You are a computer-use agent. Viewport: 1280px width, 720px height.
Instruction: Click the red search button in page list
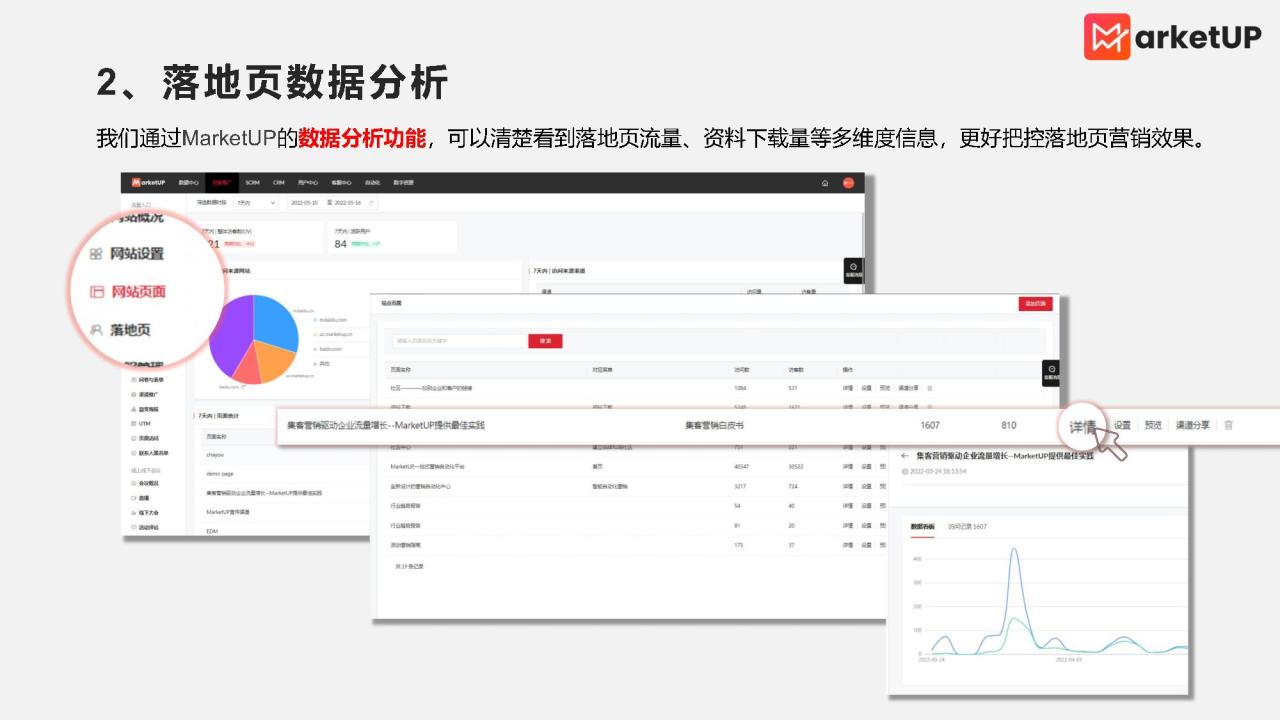click(545, 341)
